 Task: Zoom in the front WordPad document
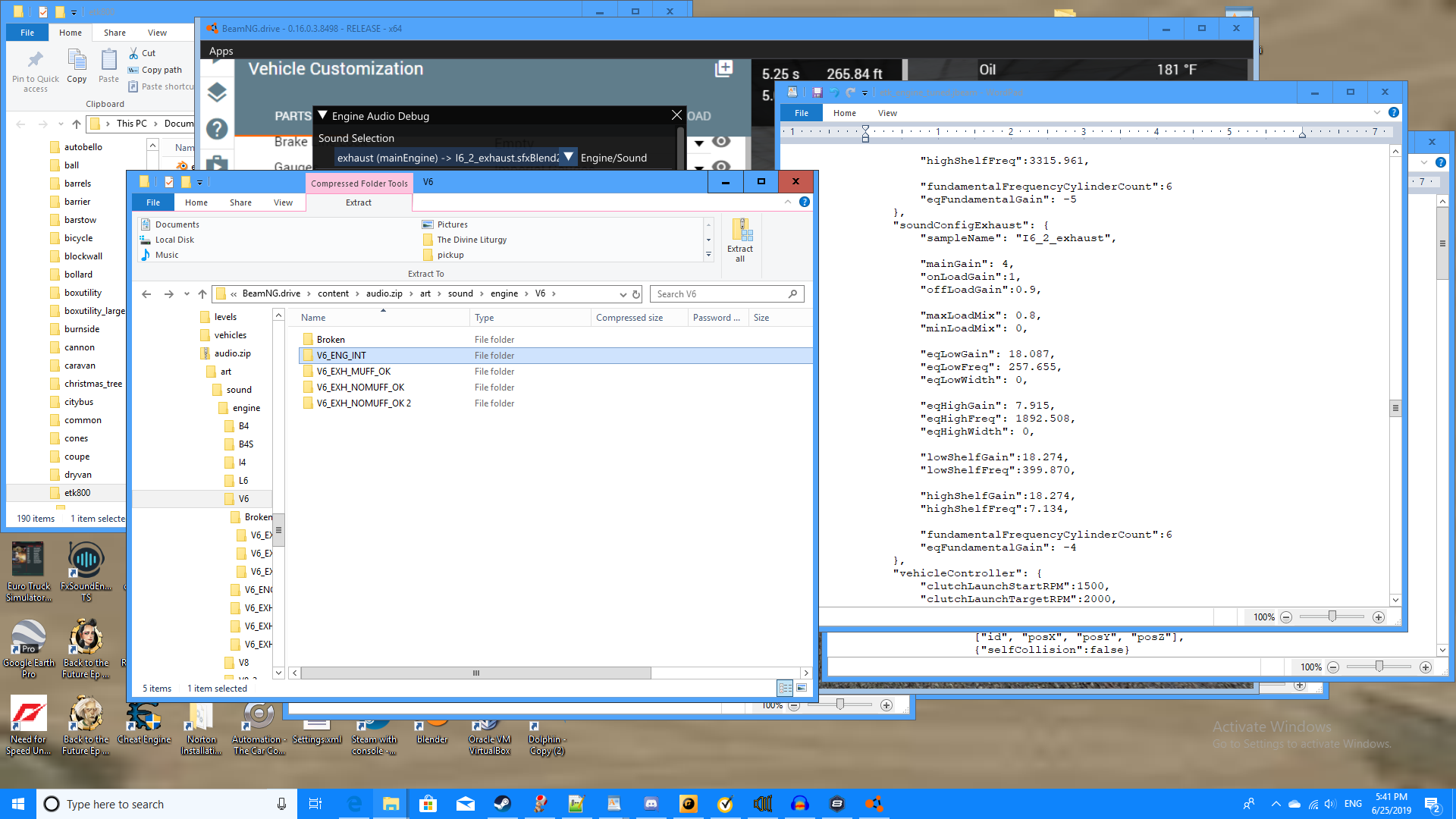(x=1379, y=617)
